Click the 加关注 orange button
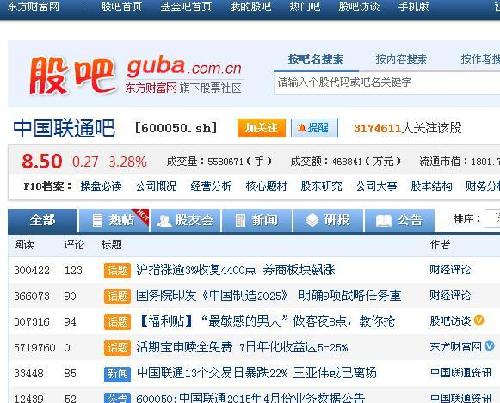This screenshot has height=403, width=500. 262,128
